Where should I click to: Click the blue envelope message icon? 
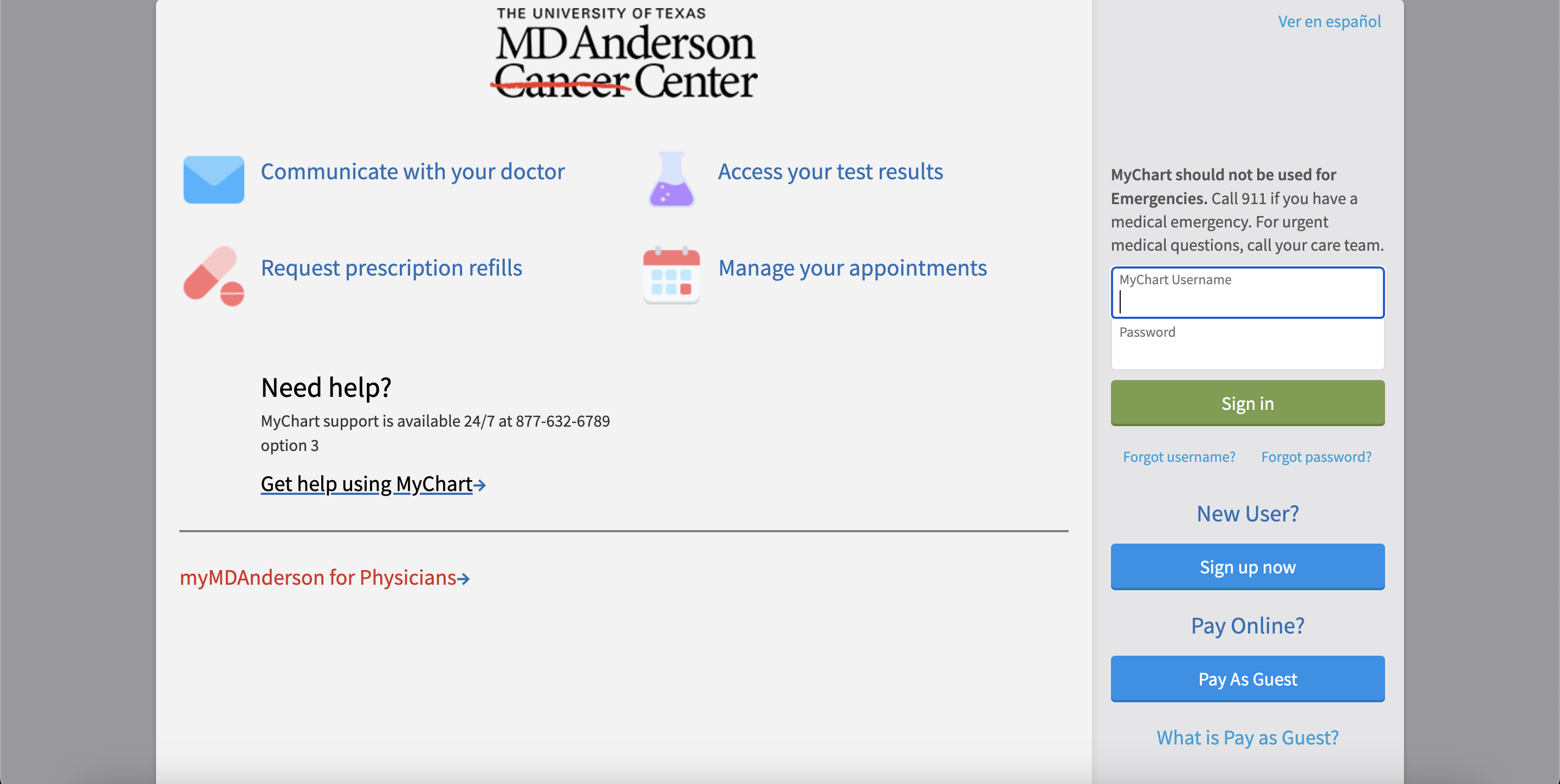click(214, 180)
